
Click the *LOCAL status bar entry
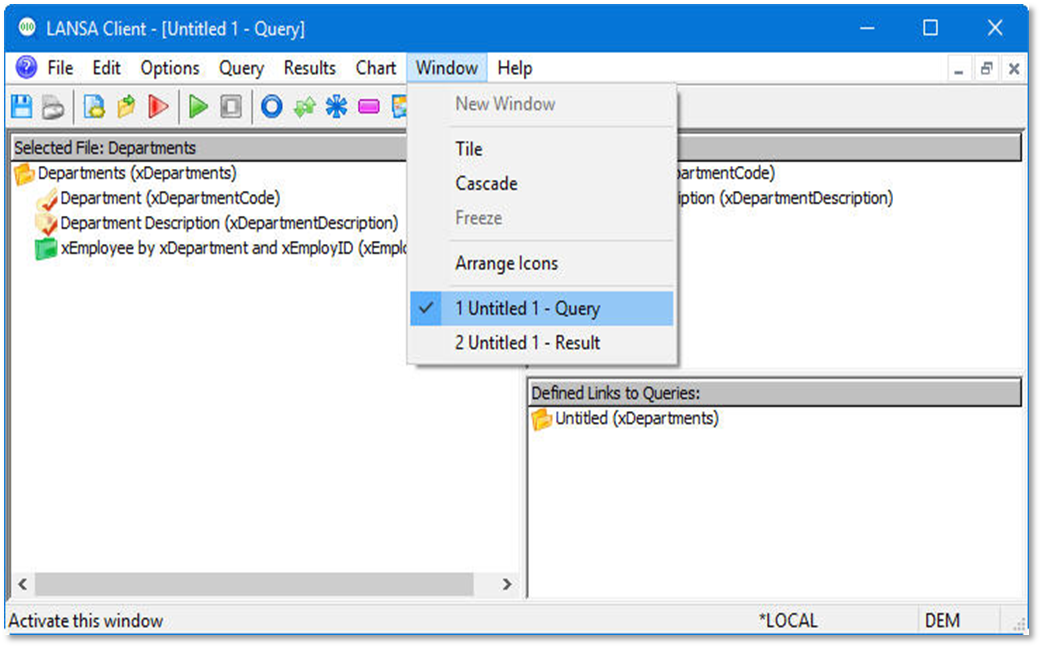pos(788,620)
